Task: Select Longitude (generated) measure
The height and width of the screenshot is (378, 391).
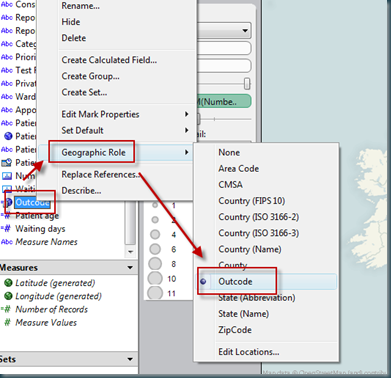Action: click(x=58, y=296)
